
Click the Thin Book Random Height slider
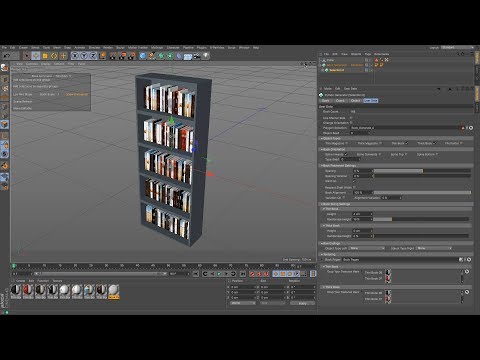click(x=421, y=219)
